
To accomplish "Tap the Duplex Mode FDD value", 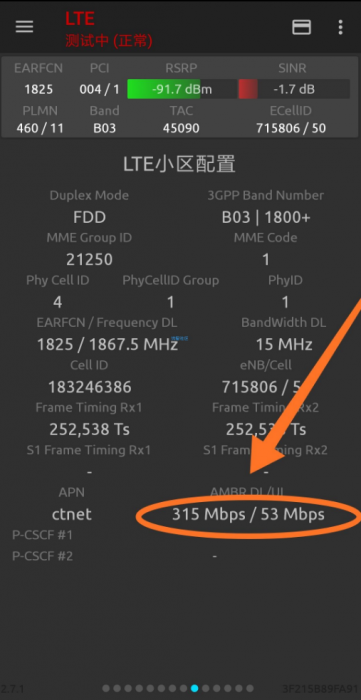I will tap(90, 217).
